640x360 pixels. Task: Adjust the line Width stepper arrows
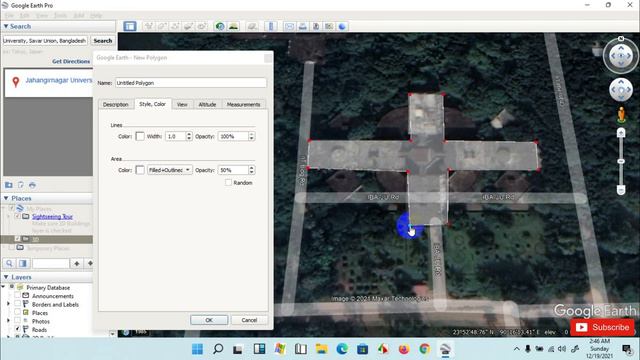189,136
